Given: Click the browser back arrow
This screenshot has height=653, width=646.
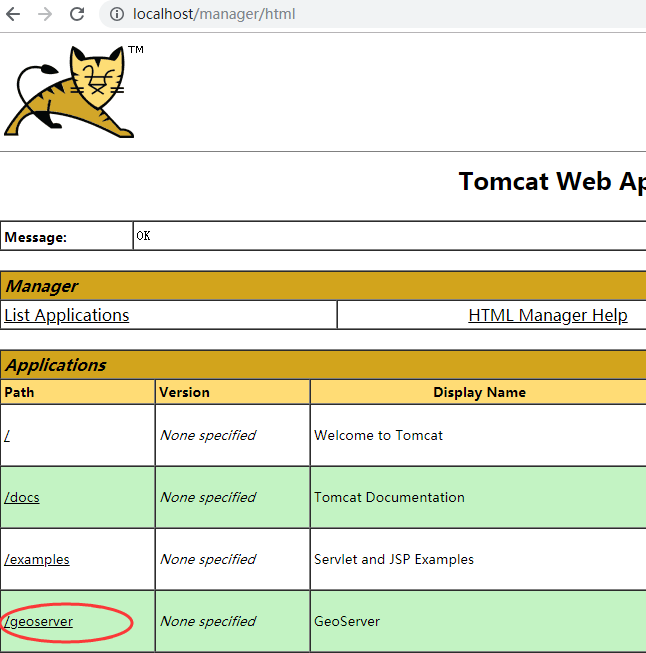Looking at the screenshot, I should click(13, 14).
